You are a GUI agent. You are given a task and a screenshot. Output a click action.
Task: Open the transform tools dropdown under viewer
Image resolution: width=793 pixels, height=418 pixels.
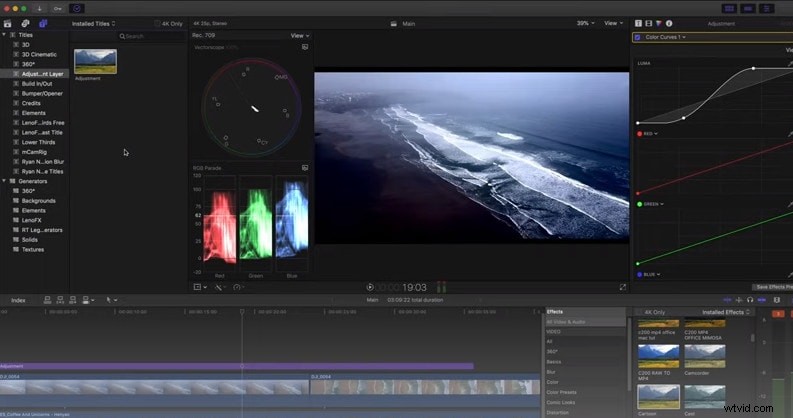pyautogui.click(x=200, y=287)
